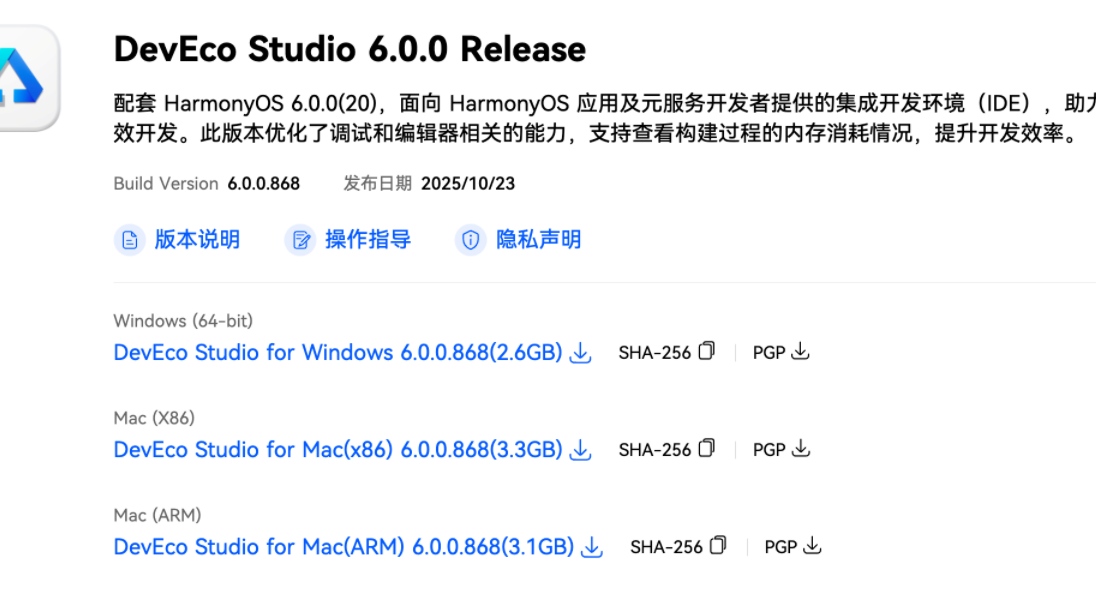Copy SHA-256 for the Windows build
Screen dimensions: 1096x597
(707, 351)
